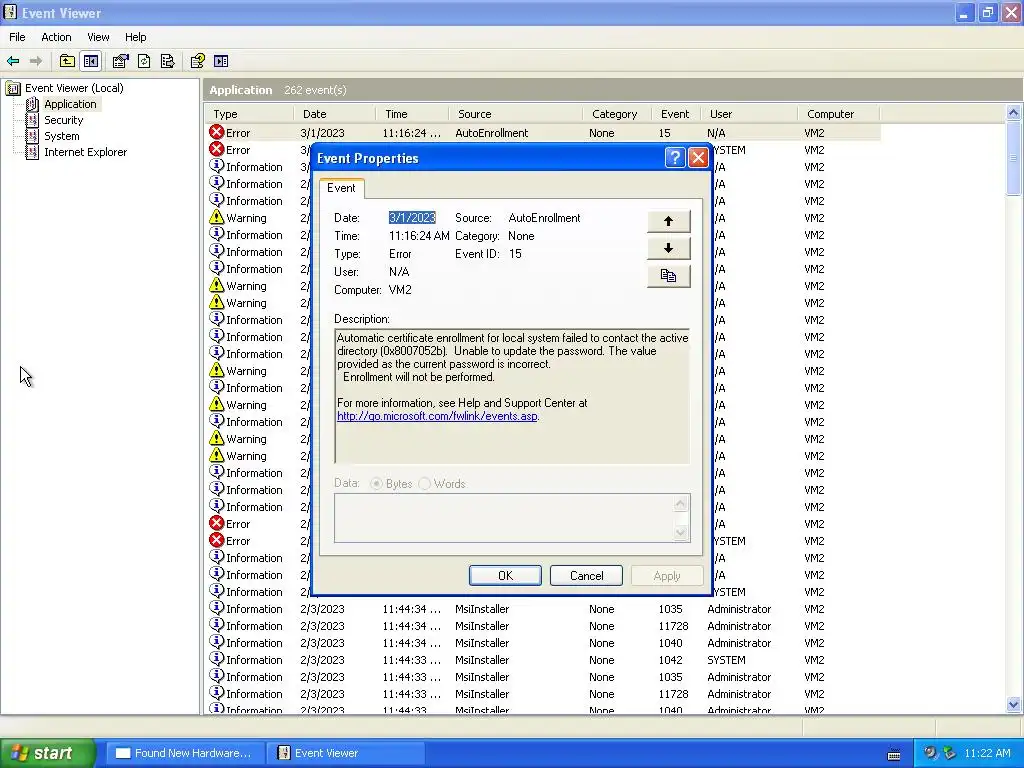Click the Event Viewer (Local) root icon
This screenshot has height=768, width=1024.
(13, 88)
